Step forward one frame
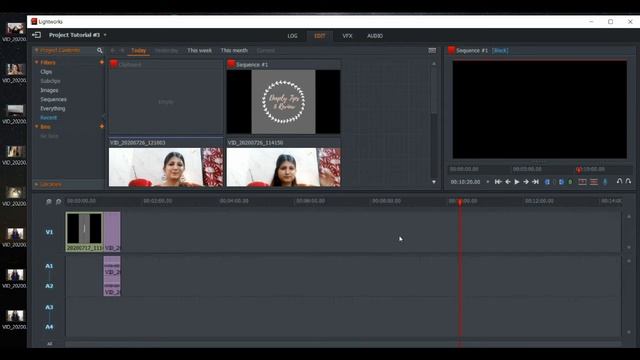The height and width of the screenshot is (360, 640). tap(526, 182)
